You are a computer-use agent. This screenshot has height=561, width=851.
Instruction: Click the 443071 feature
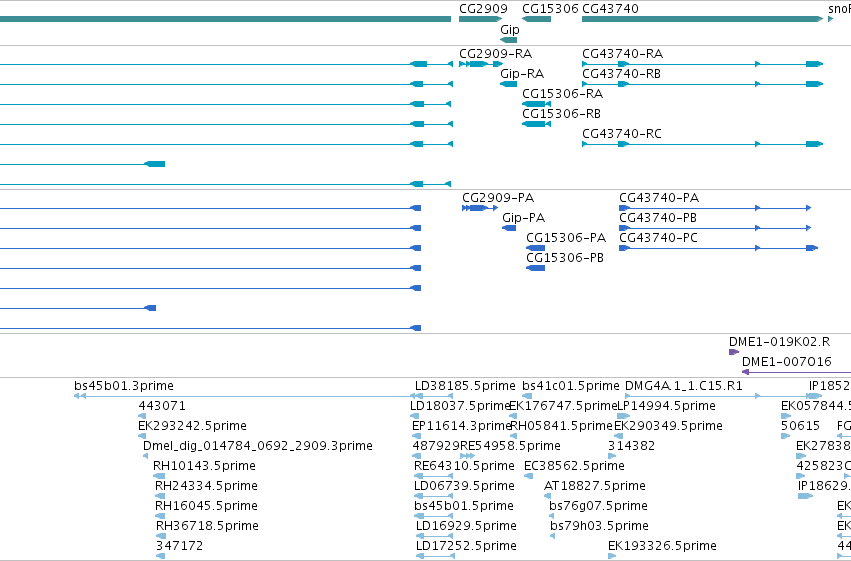(162, 406)
